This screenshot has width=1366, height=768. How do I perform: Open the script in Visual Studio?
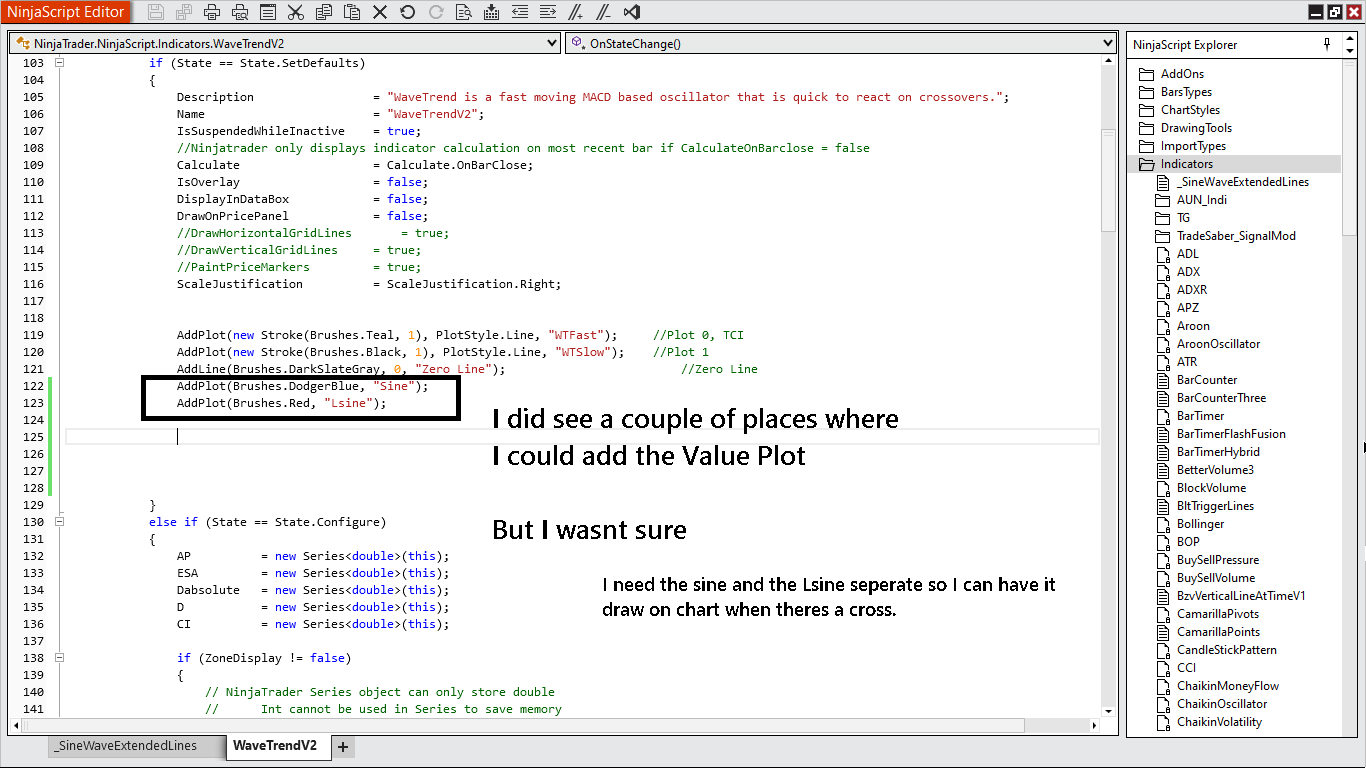tap(632, 12)
